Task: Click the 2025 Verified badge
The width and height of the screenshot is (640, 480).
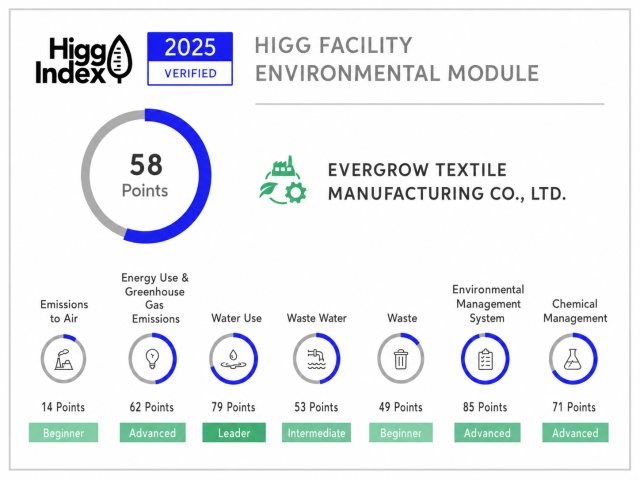Action: (190, 59)
